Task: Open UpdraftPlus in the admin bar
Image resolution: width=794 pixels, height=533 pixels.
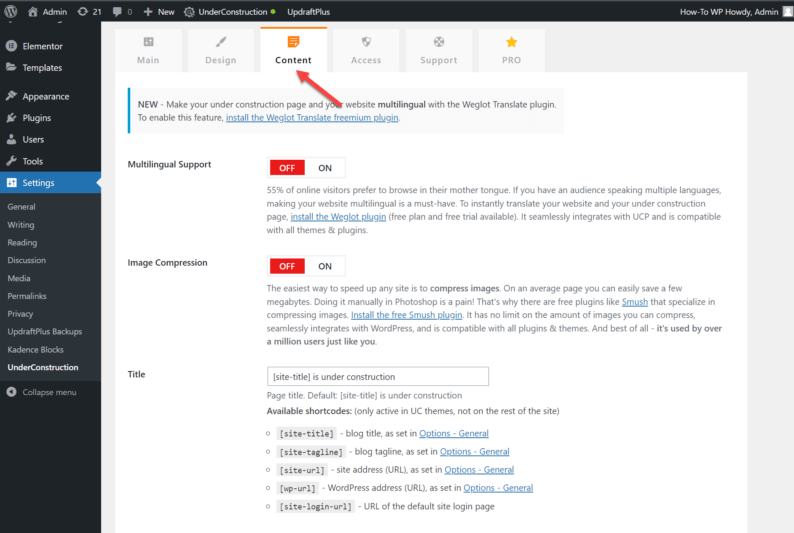Action: [x=308, y=12]
